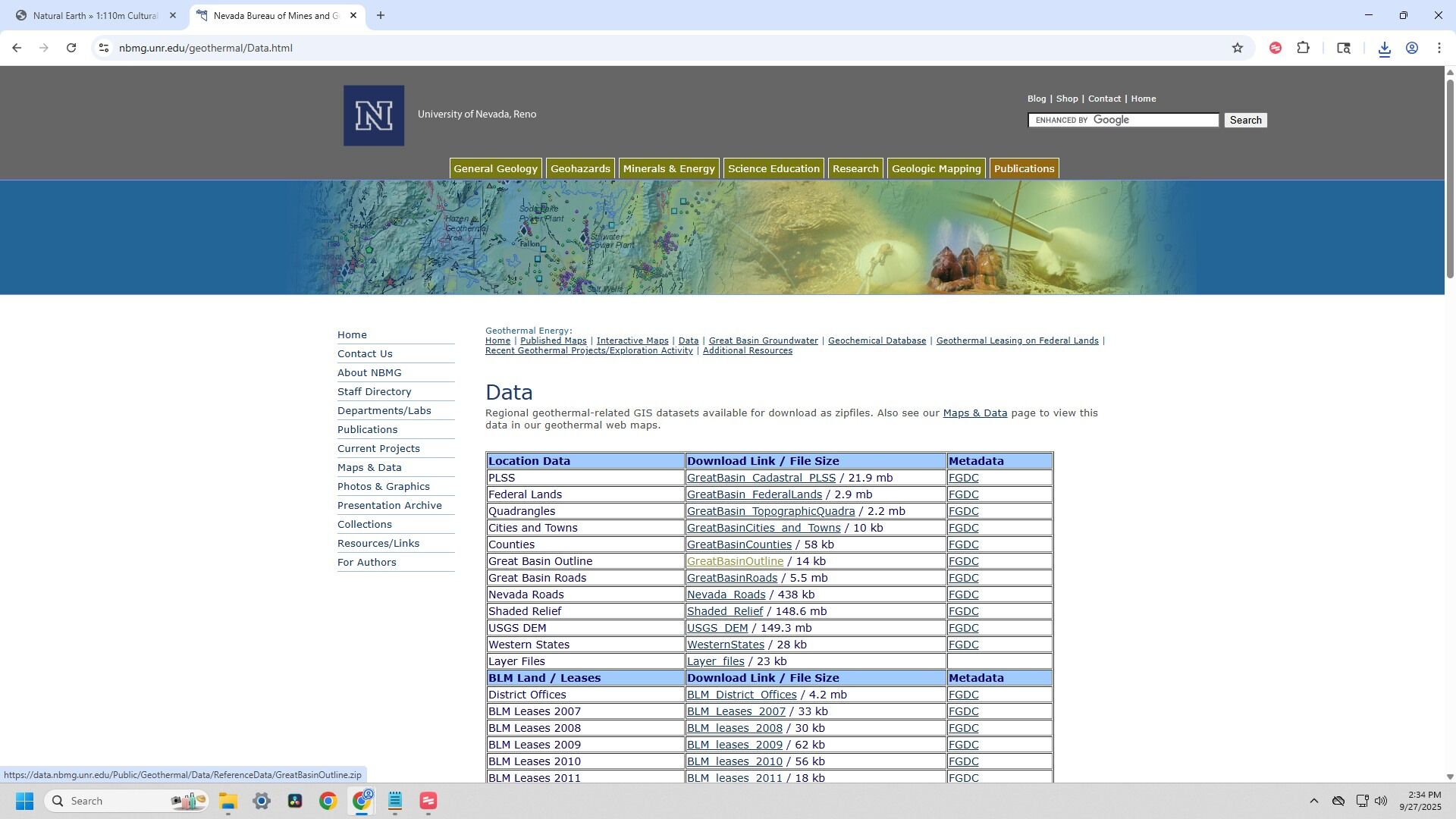Expand hidden system tray icons chevron

[x=1314, y=801]
